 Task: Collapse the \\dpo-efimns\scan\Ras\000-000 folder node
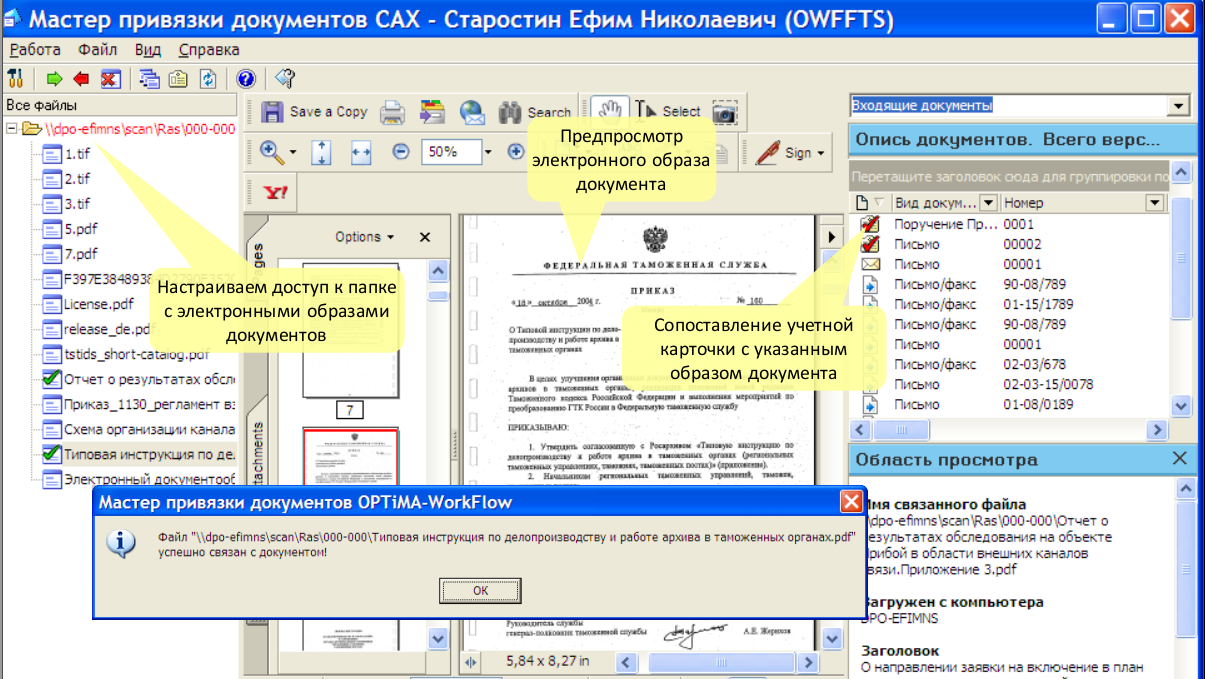click(x=11, y=129)
